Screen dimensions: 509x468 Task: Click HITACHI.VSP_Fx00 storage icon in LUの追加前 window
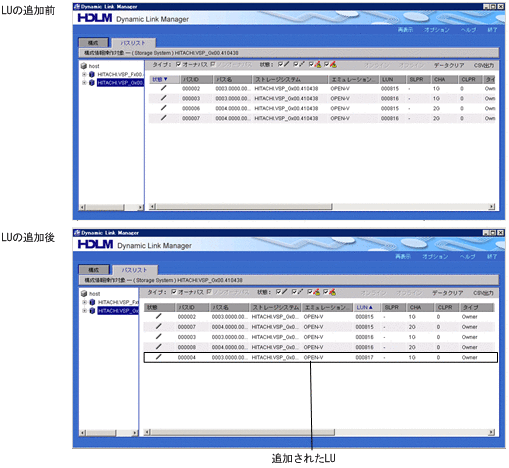pyautogui.click(x=92, y=74)
